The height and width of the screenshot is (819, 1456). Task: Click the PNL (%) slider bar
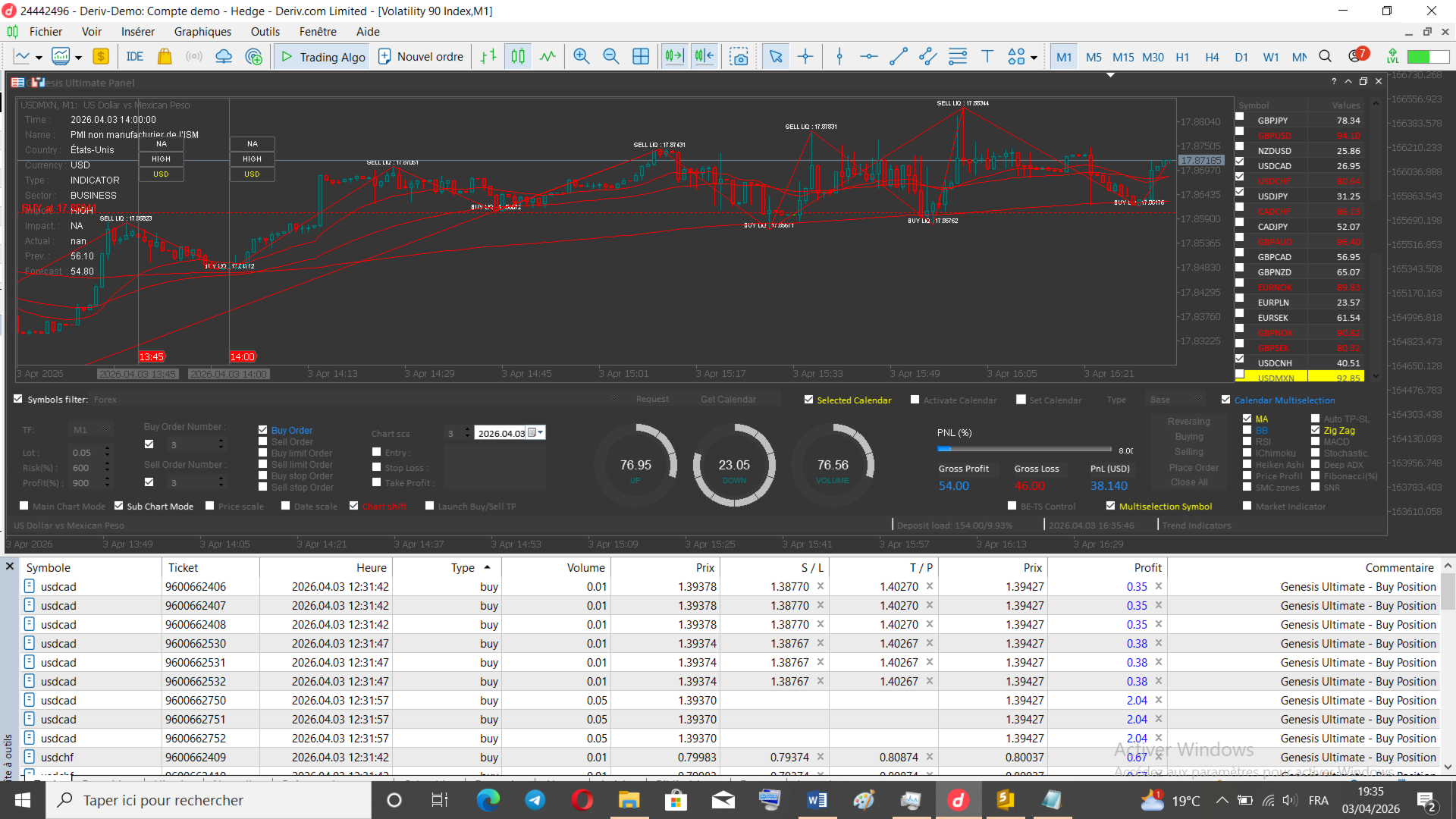point(1024,450)
